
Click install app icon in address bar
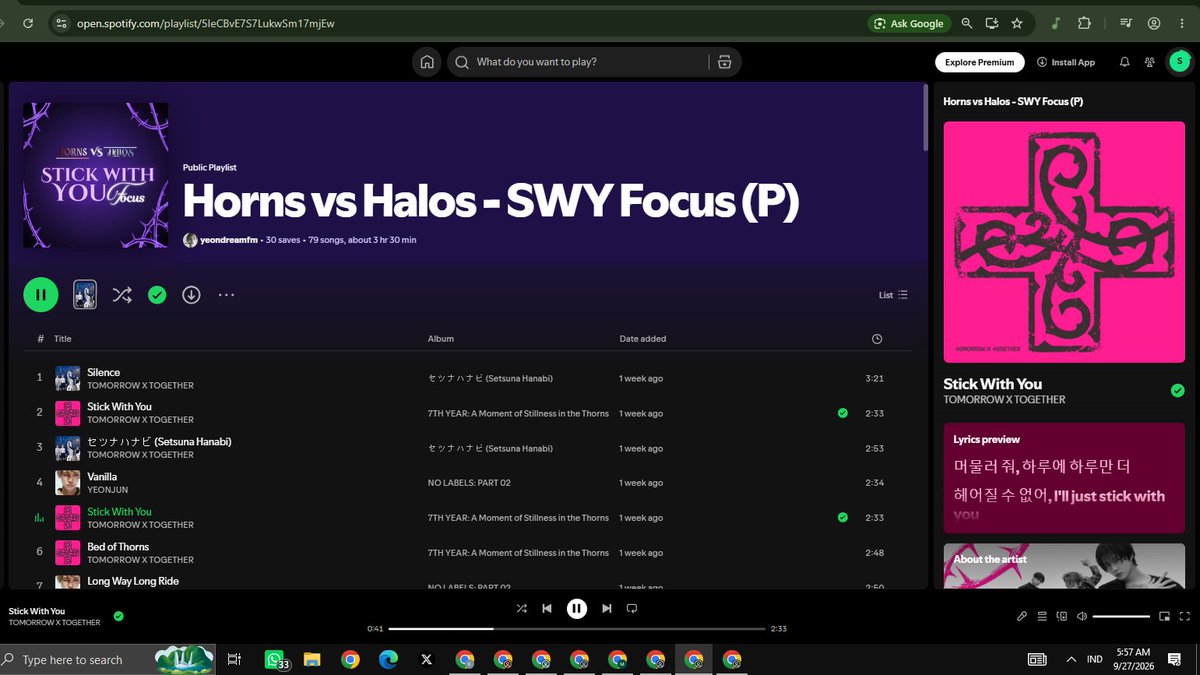pos(992,23)
